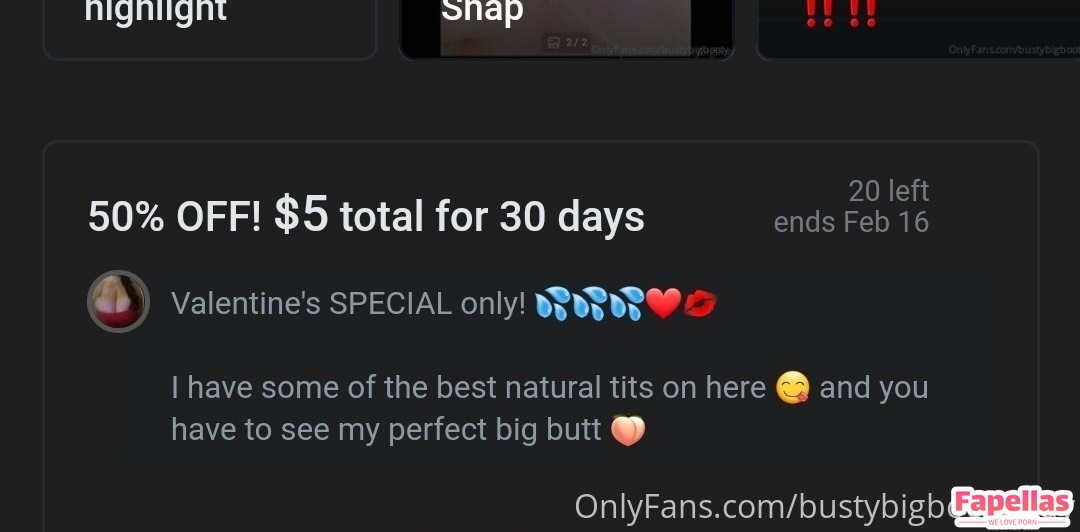Click the lips kiss emoji

pos(700,304)
